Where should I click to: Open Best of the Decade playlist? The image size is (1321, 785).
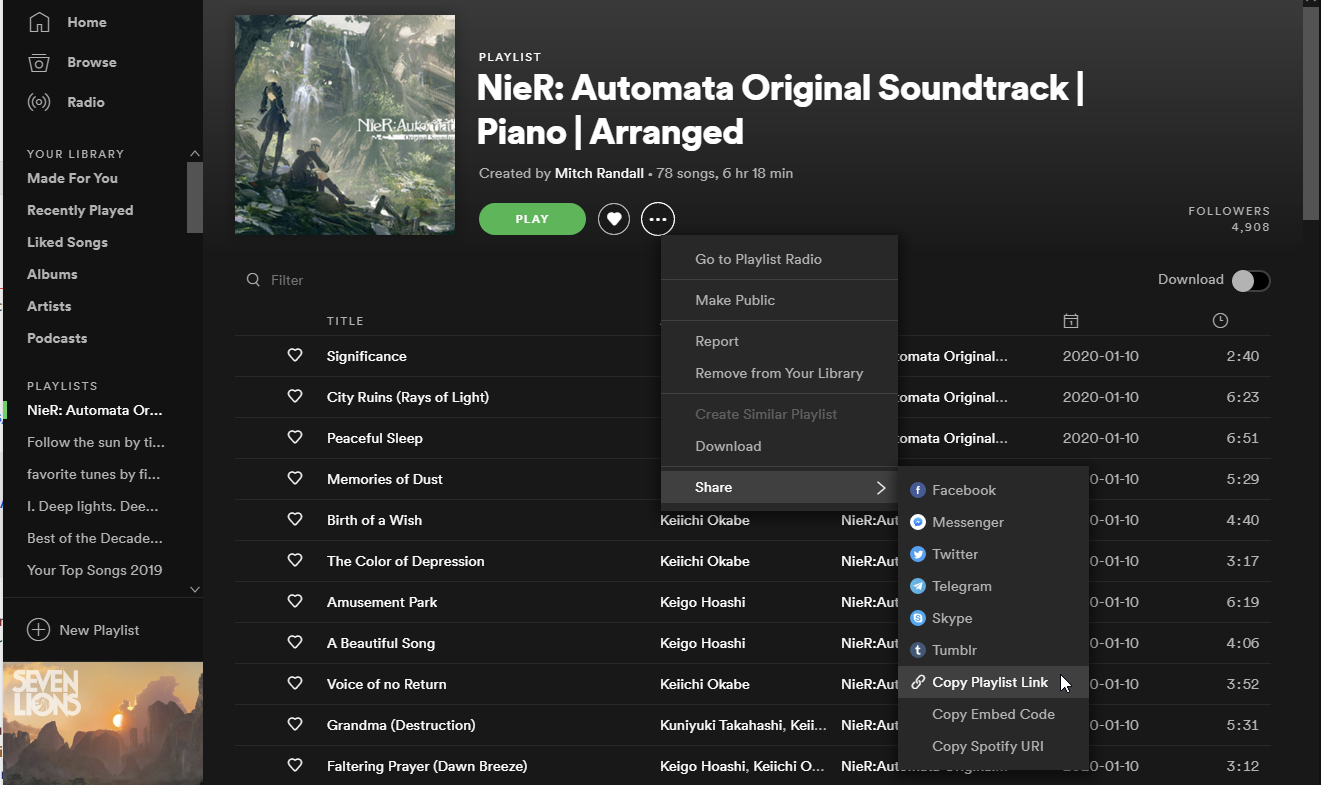tap(94, 538)
